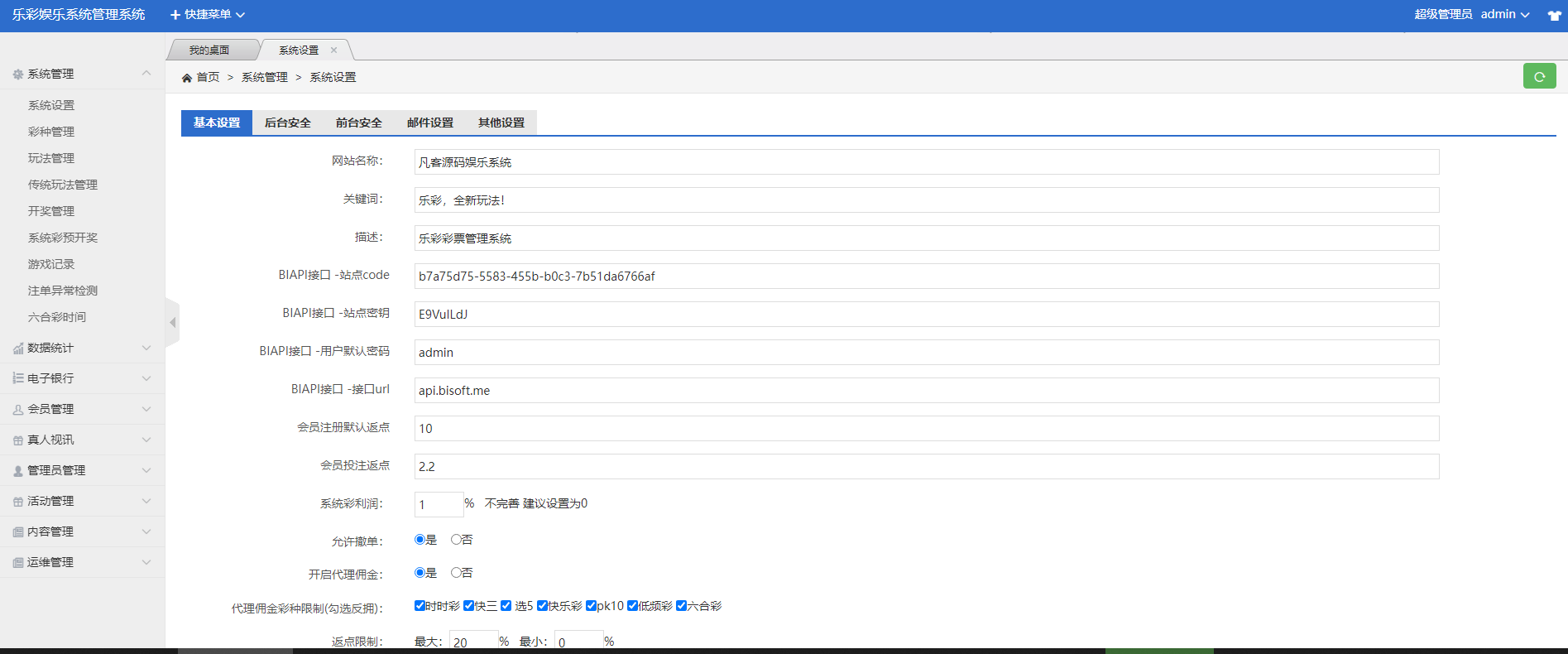Go to 开奖管理 sidebar link
This screenshot has height=654, width=1568.
(x=51, y=211)
